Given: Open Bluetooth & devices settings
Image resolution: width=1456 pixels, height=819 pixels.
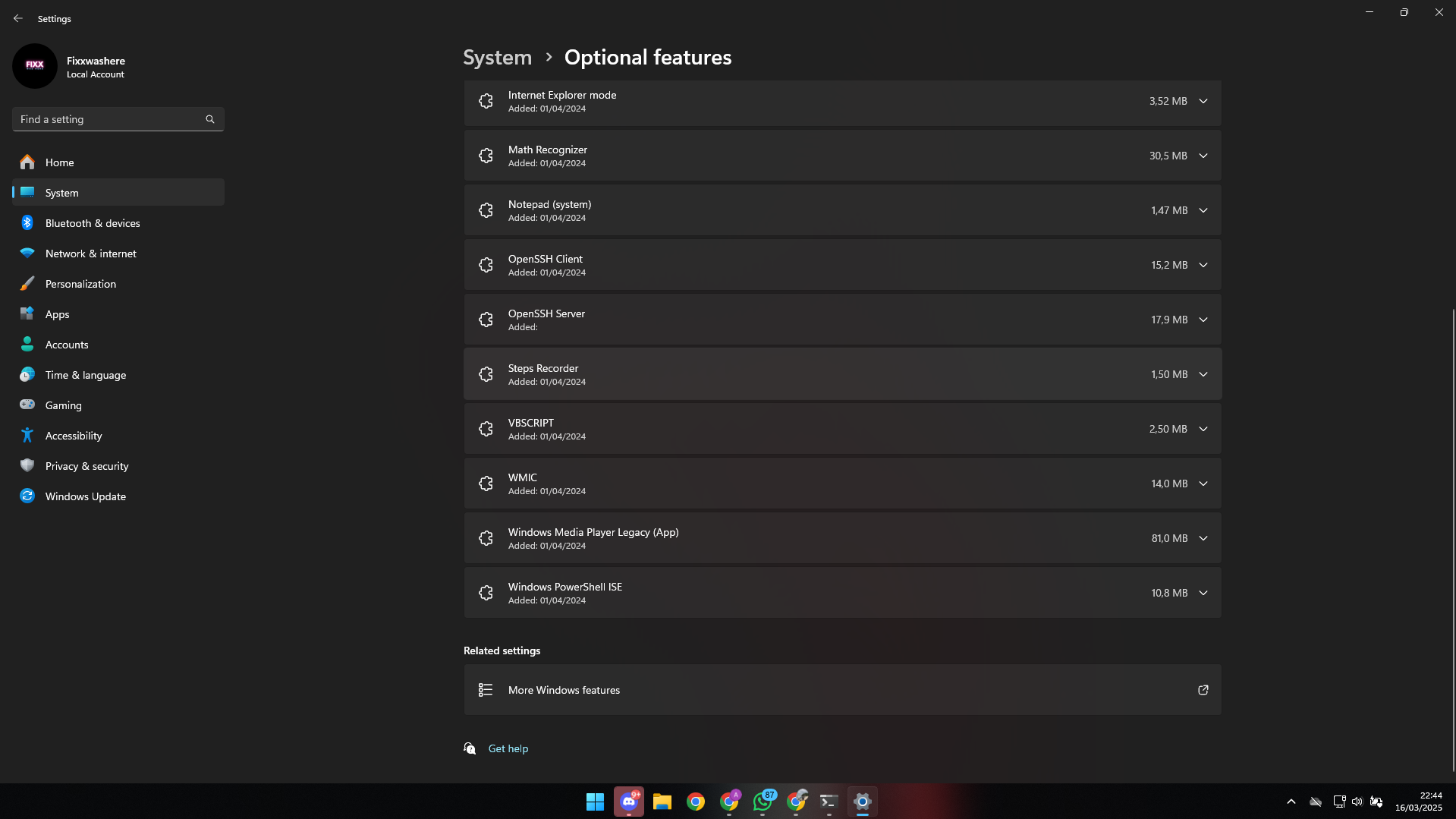Looking at the screenshot, I should tap(118, 223).
